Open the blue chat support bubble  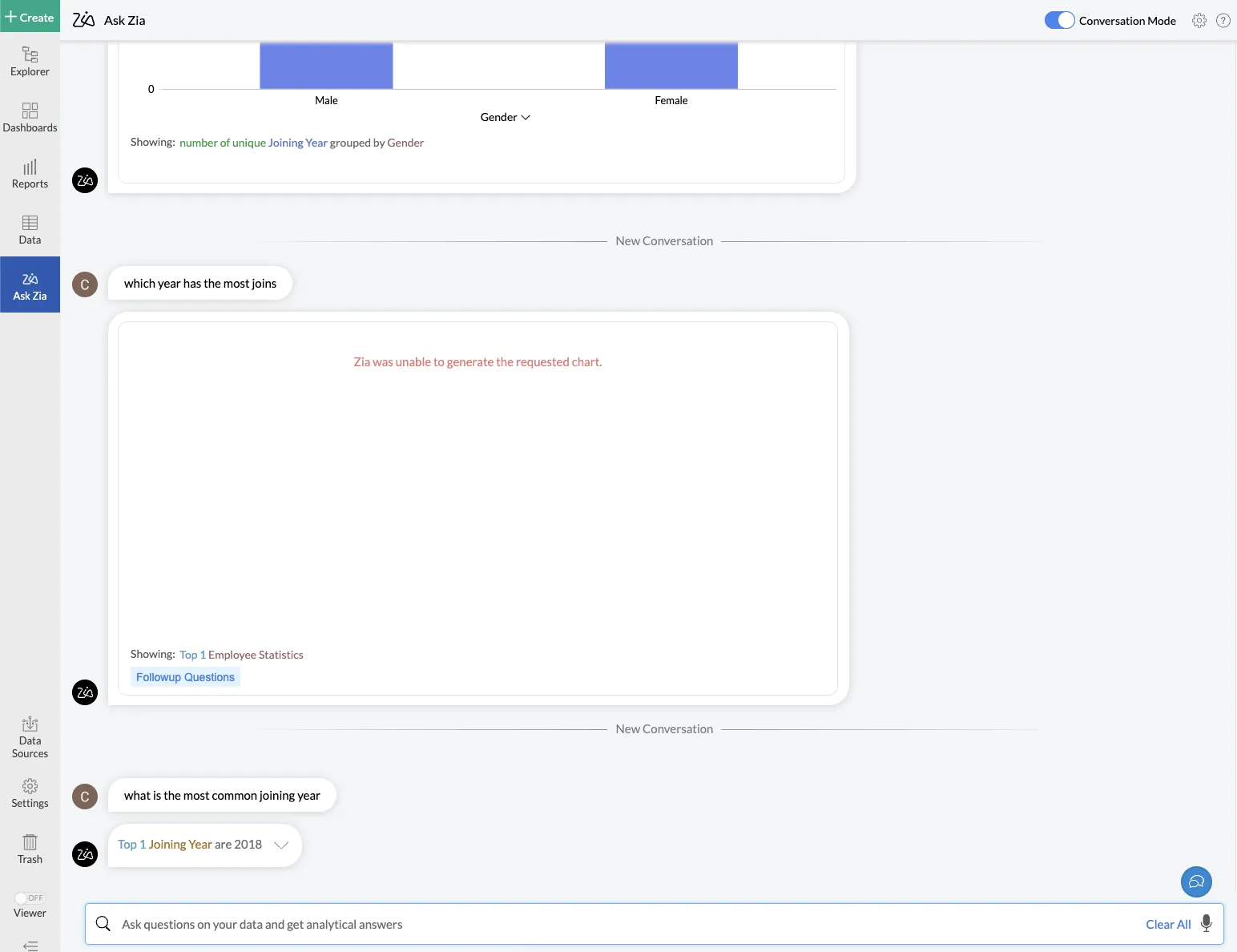coord(1196,881)
